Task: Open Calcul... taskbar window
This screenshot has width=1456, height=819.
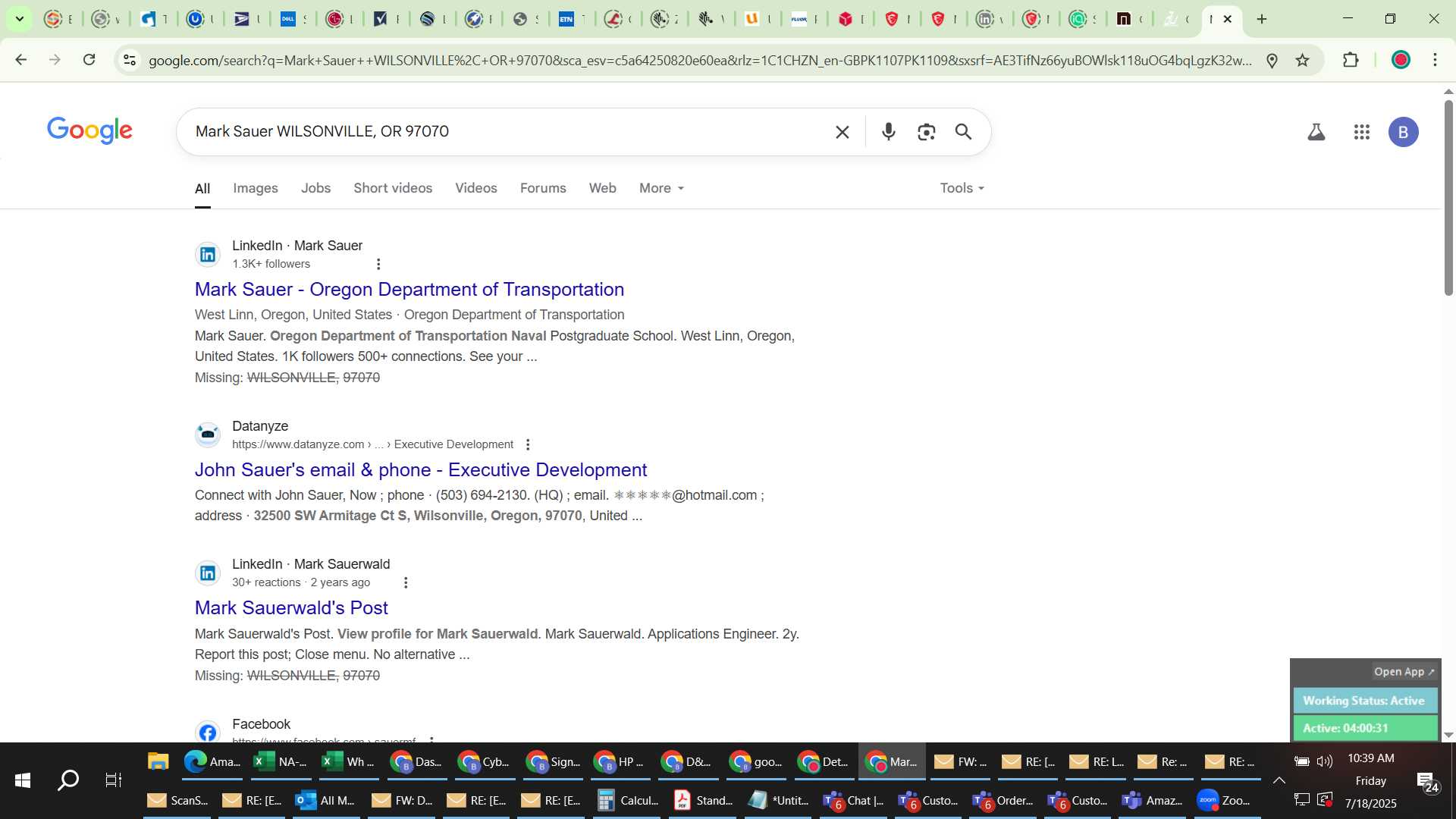Action: [x=629, y=800]
